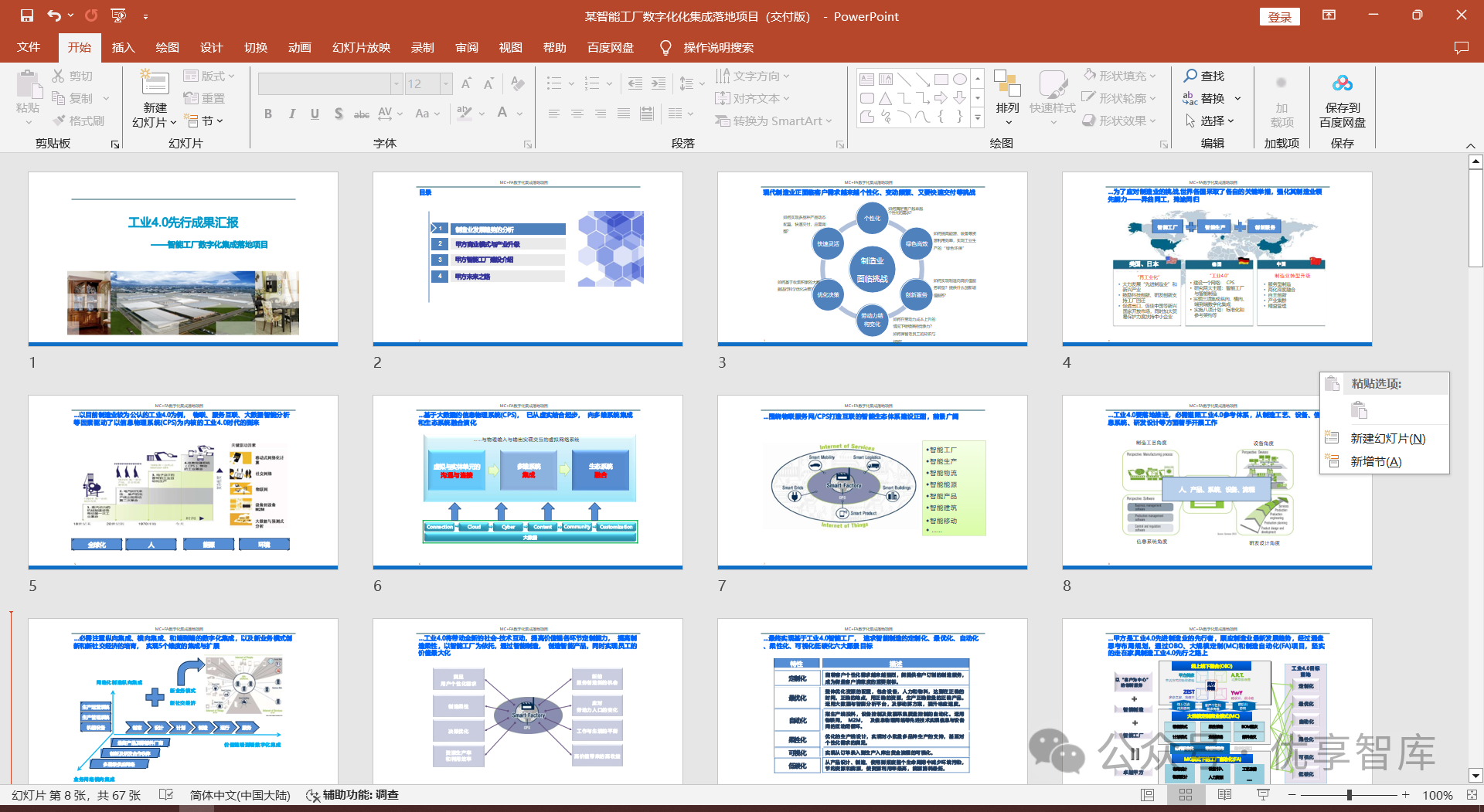Viewport: 1484px width, 812px height.
Task: Select the oval shape in shapes gallery
Action: click(x=959, y=80)
